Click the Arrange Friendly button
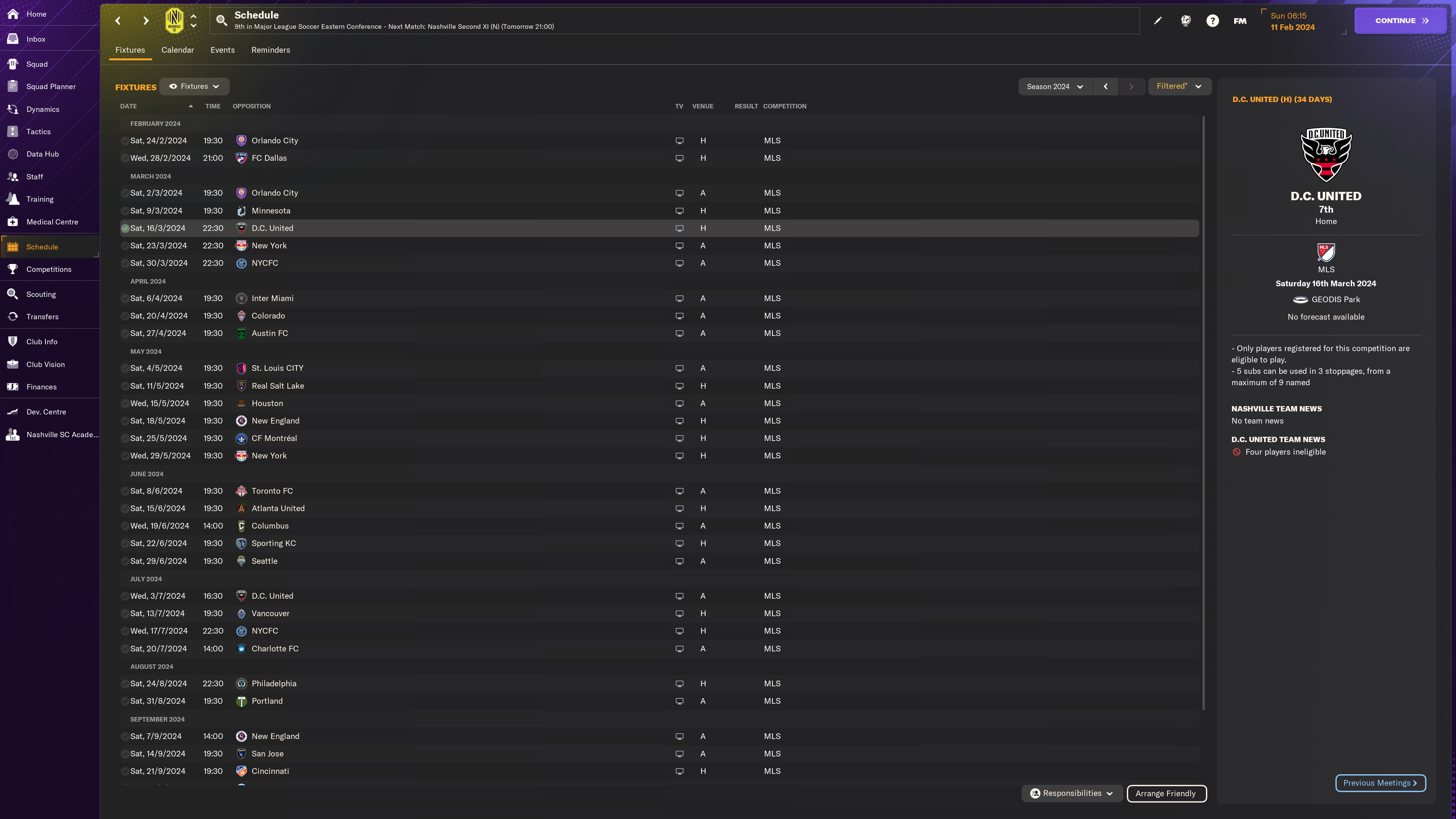Image resolution: width=1456 pixels, height=819 pixels. point(1166,794)
